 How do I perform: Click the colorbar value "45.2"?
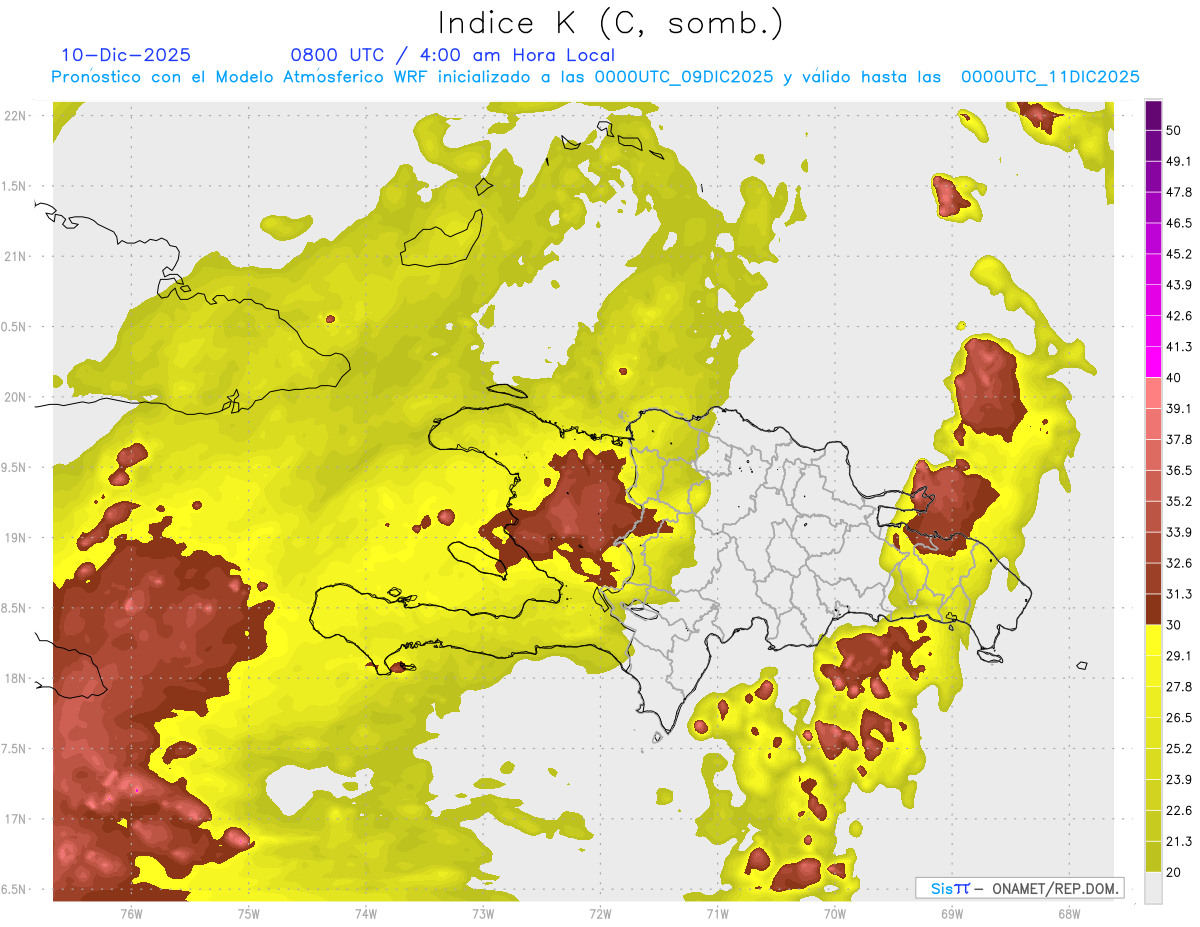click(1178, 254)
